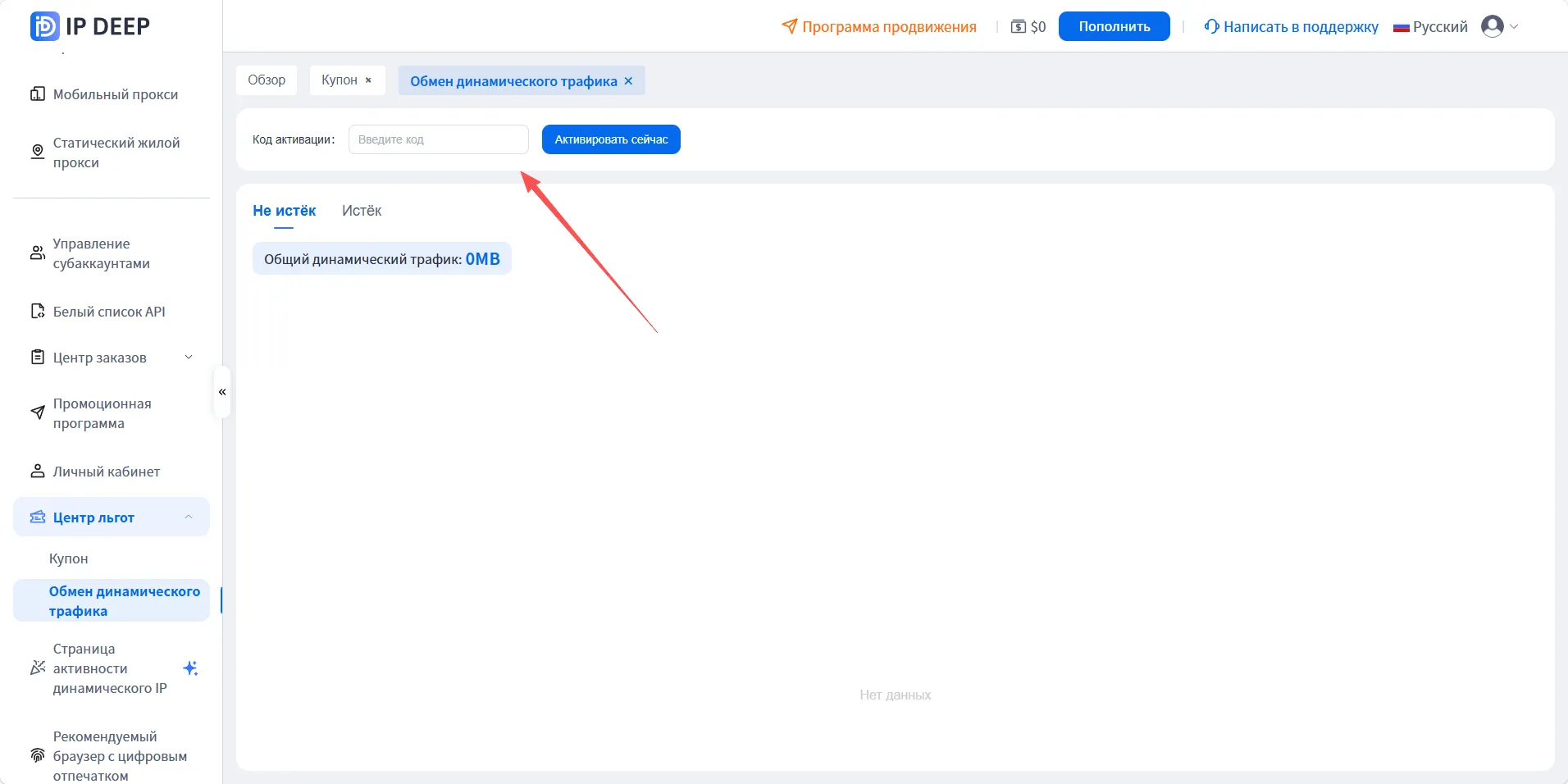Click the promotional program paper-plane icon in sidebar
Viewport: 1568px width, 784px height.
(x=38, y=413)
